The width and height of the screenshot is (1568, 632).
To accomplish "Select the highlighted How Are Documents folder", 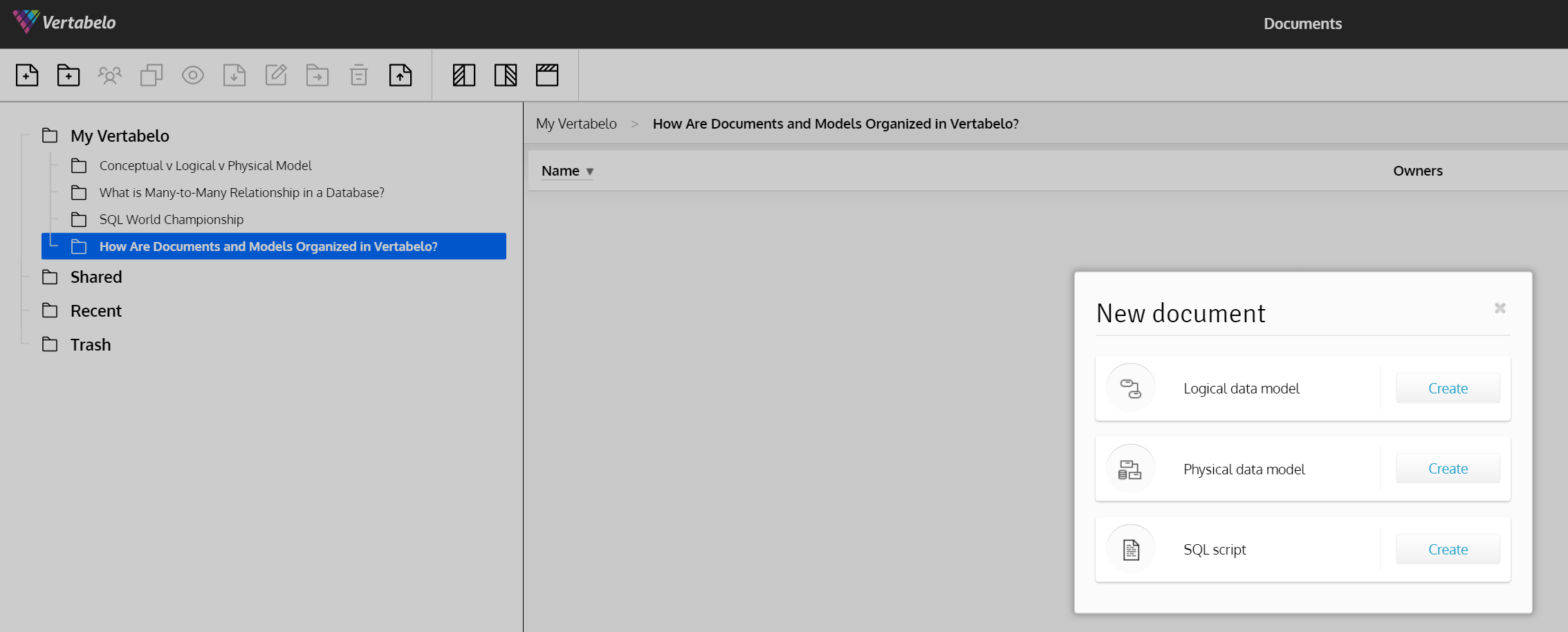I will coord(274,246).
